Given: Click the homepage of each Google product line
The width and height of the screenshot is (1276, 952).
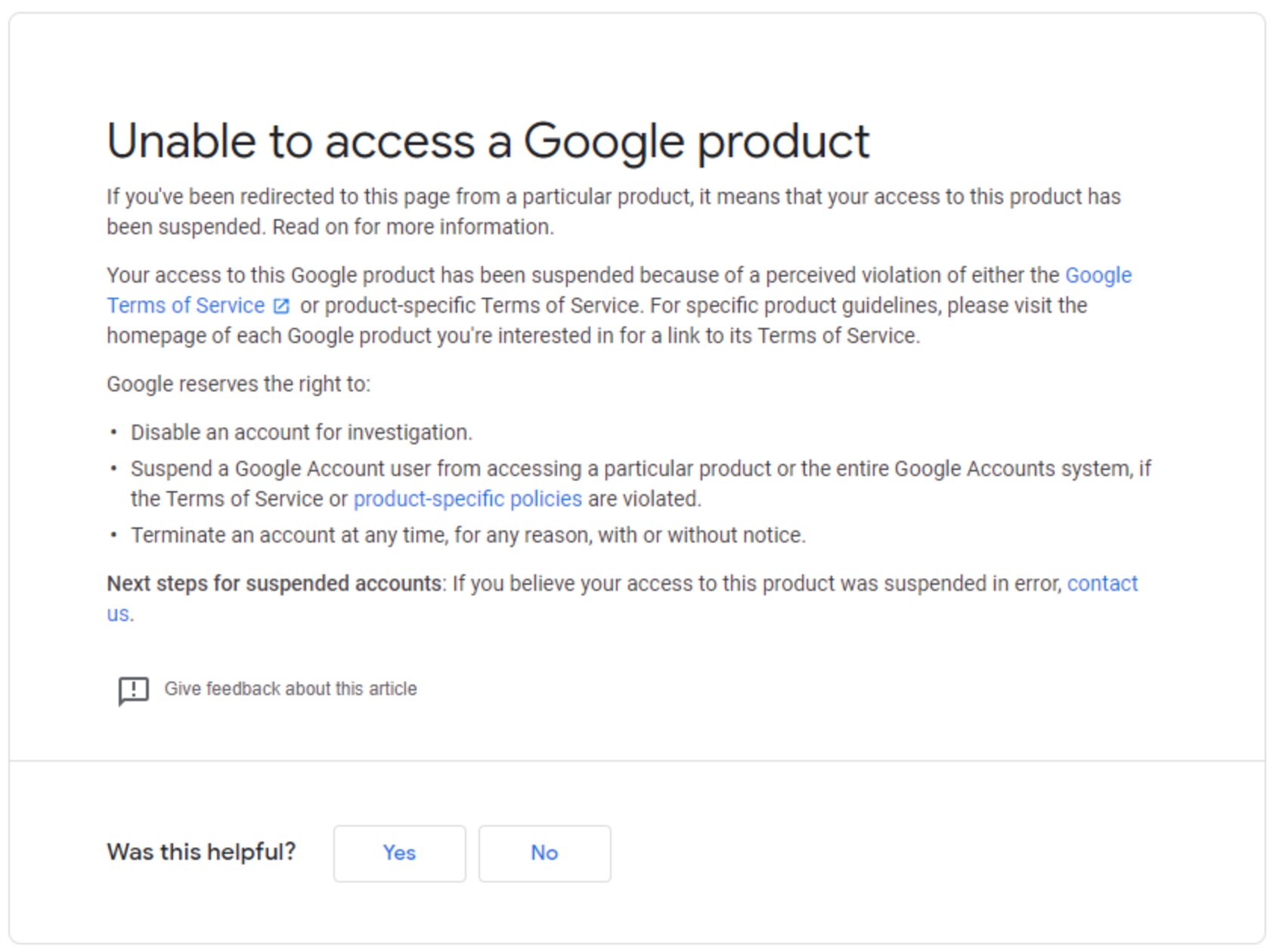Looking at the screenshot, I should 513,335.
